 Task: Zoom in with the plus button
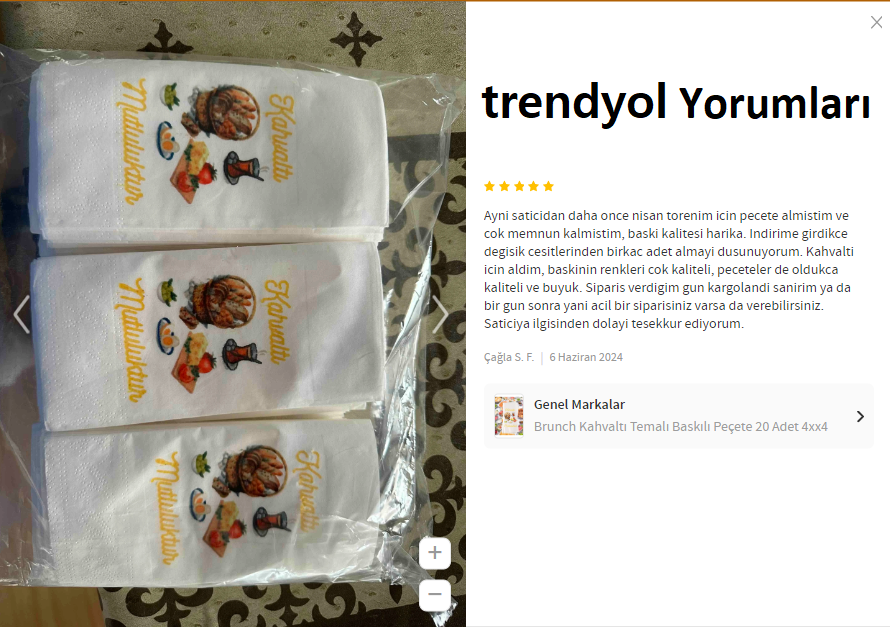pos(435,553)
